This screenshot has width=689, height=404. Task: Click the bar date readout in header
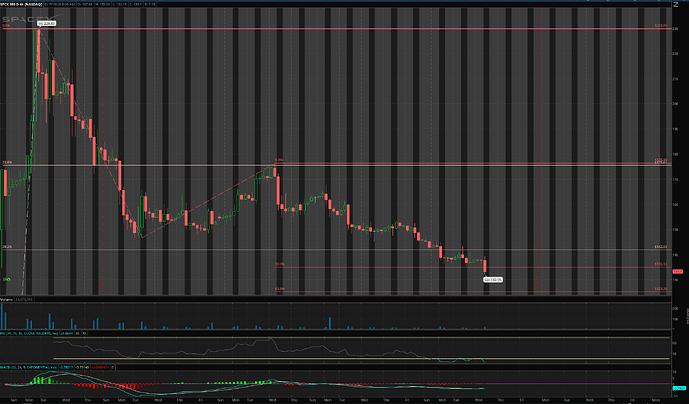click(x=59, y=4)
